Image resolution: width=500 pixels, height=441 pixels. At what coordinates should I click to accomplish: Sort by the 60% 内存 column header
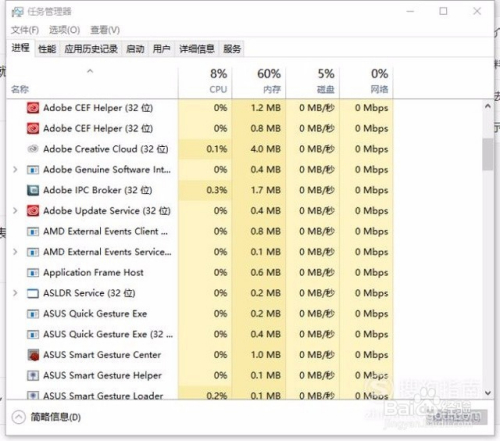pyautogui.click(x=259, y=83)
